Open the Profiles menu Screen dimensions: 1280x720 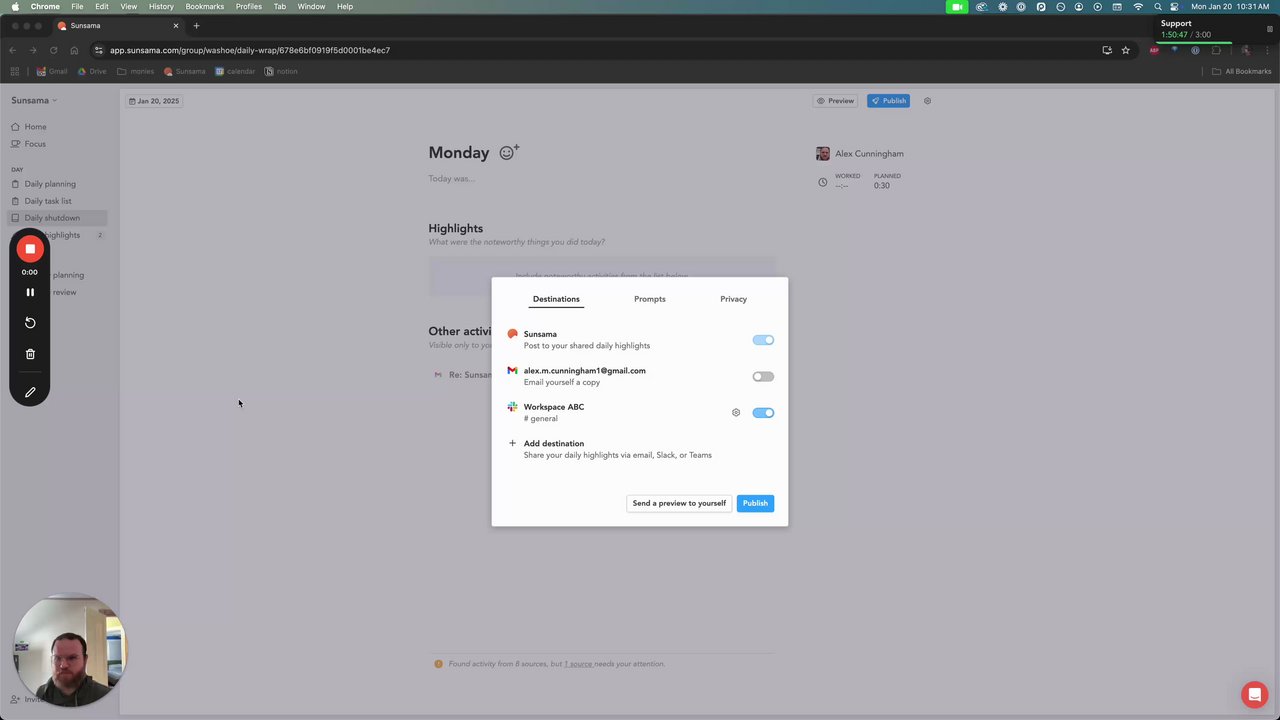click(249, 7)
